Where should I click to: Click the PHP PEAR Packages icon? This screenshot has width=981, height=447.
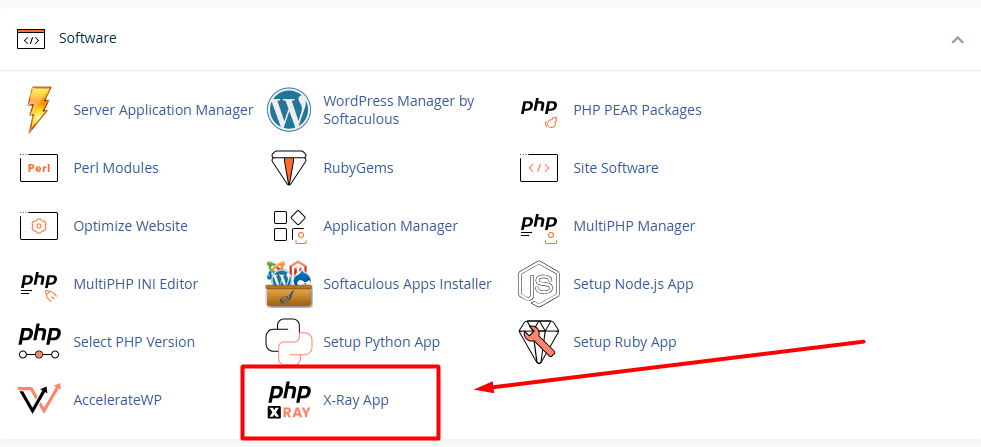coord(539,112)
